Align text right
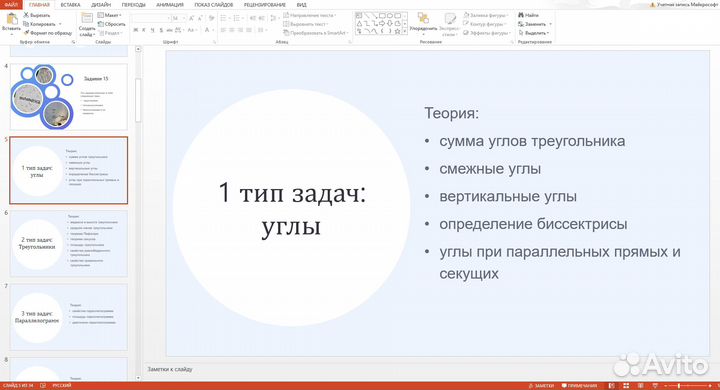720x390 pixels. click(x=241, y=30)
